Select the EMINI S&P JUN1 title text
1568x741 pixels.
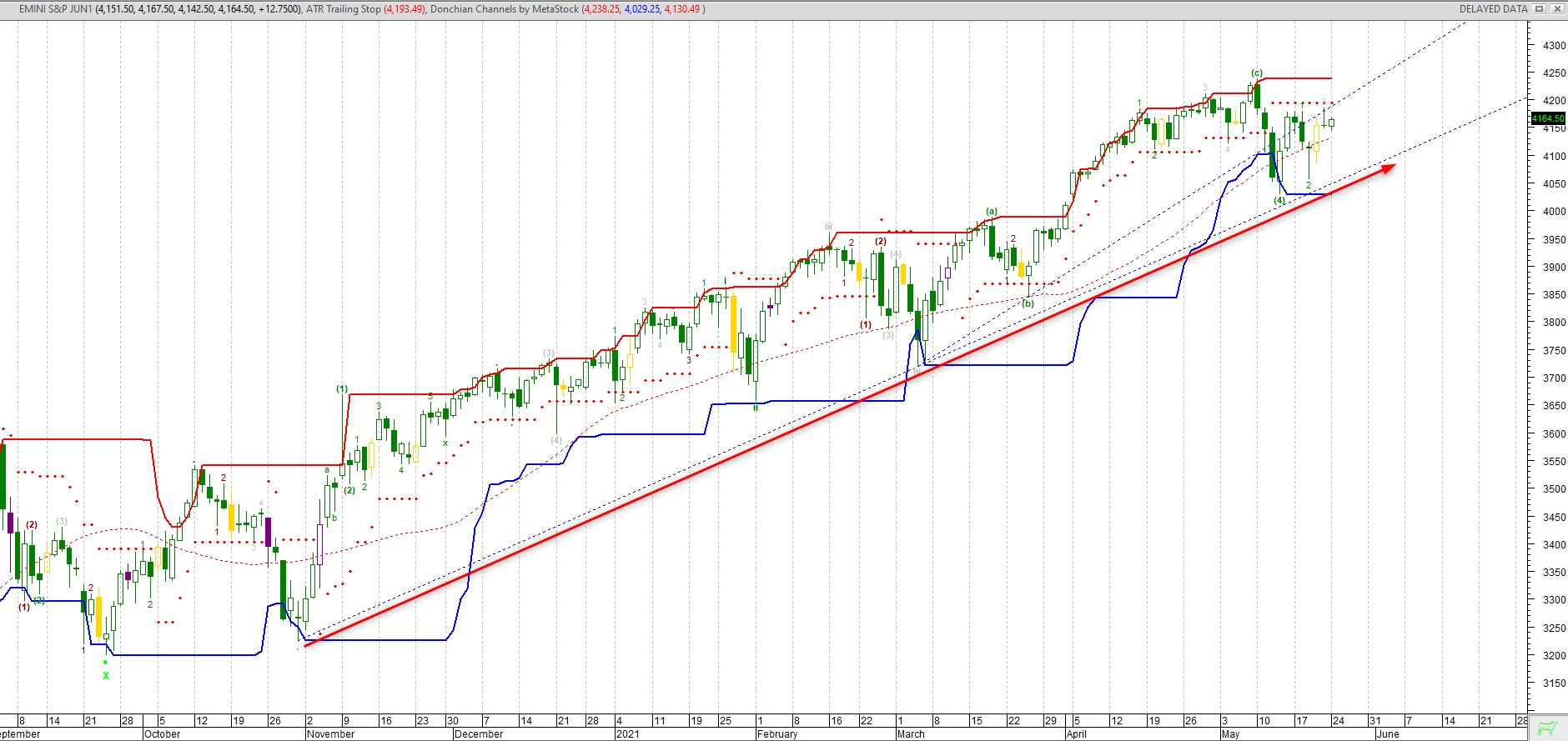click(x=56, y=9)
